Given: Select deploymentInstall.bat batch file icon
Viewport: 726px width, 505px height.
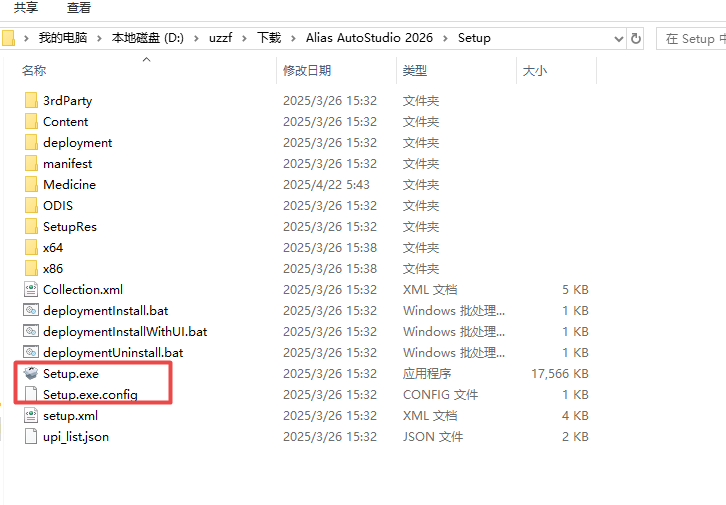Looking at the screenshot, I should click(x=30, y=311).
